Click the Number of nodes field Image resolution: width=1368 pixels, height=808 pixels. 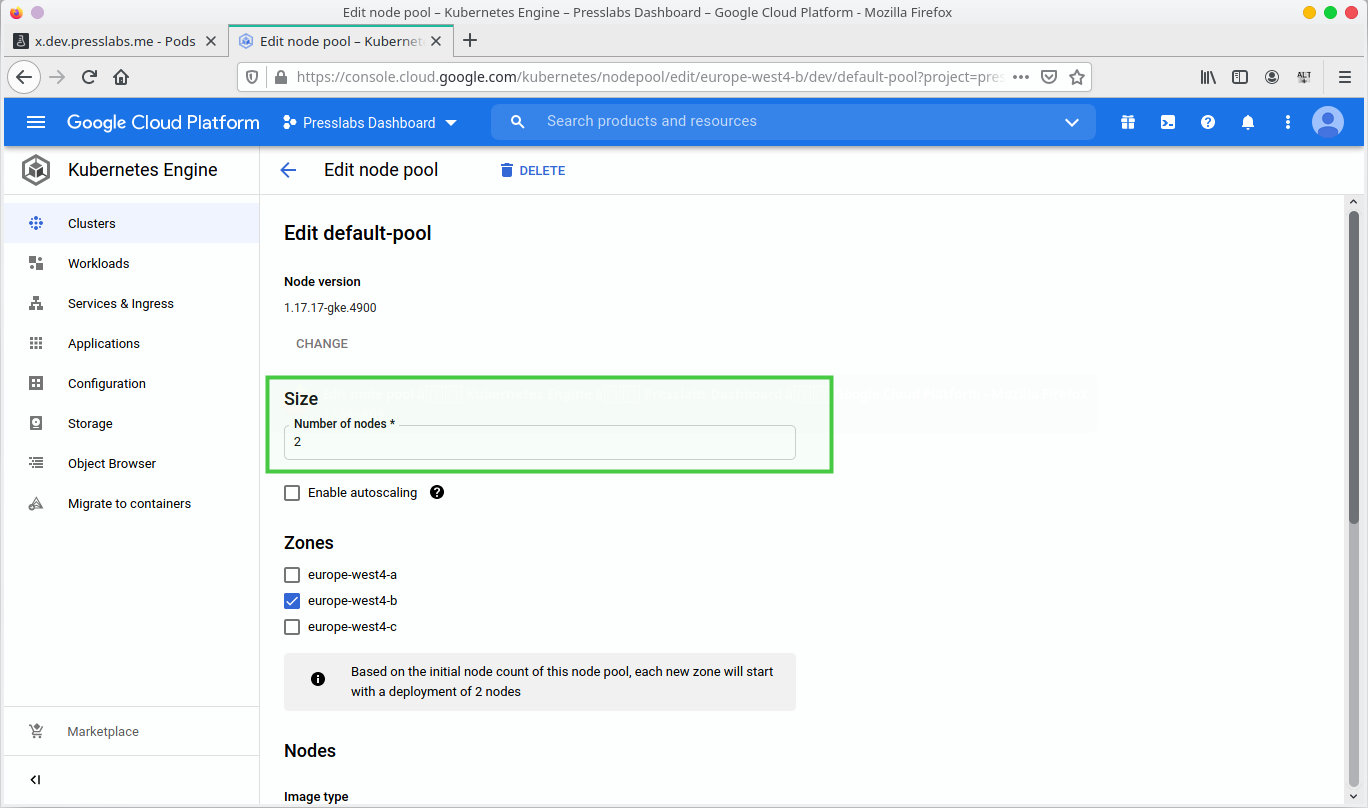(540, 442)
